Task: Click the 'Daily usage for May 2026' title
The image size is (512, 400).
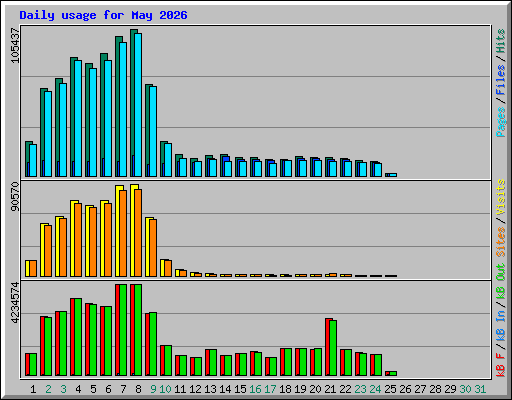Action: 103,15
